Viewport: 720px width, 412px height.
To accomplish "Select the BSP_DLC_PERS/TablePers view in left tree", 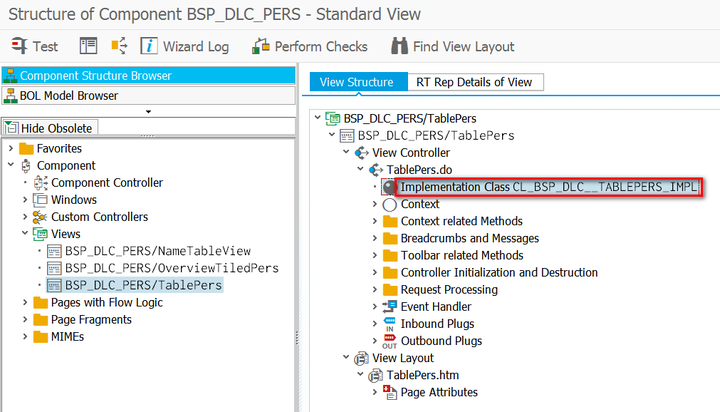I will [x=143, y=285].
